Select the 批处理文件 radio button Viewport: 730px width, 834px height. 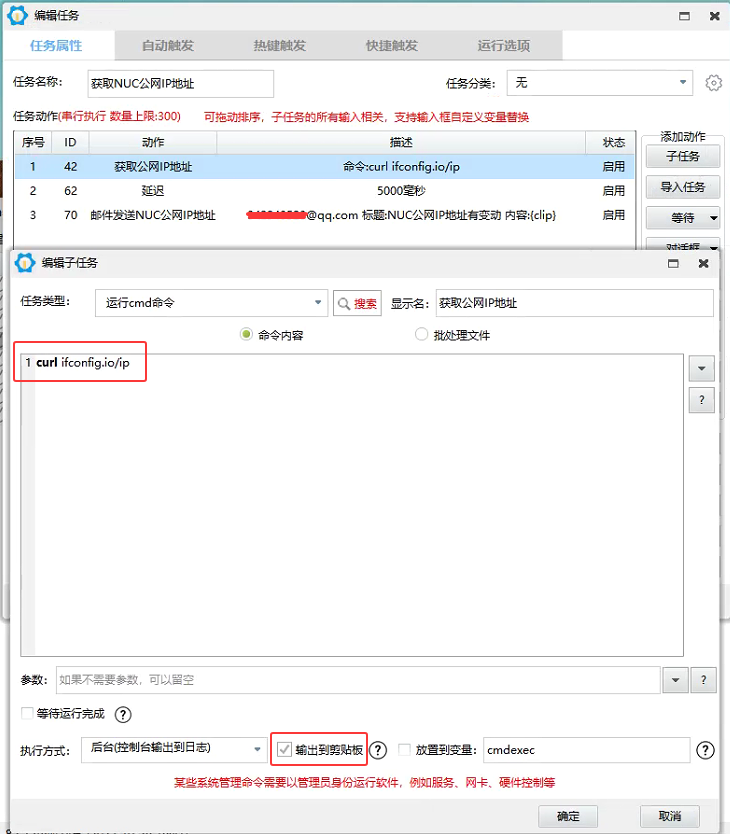point(422,335)
